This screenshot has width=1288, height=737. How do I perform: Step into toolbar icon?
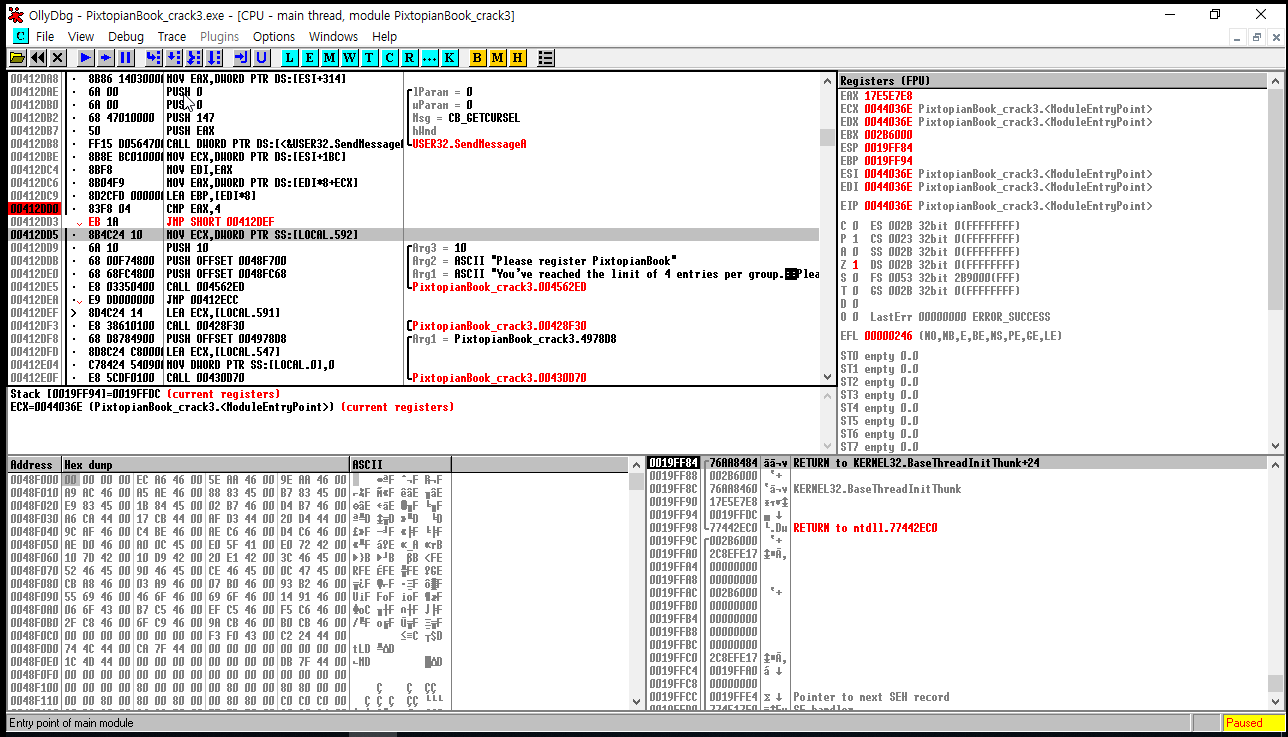pos(154,58)
